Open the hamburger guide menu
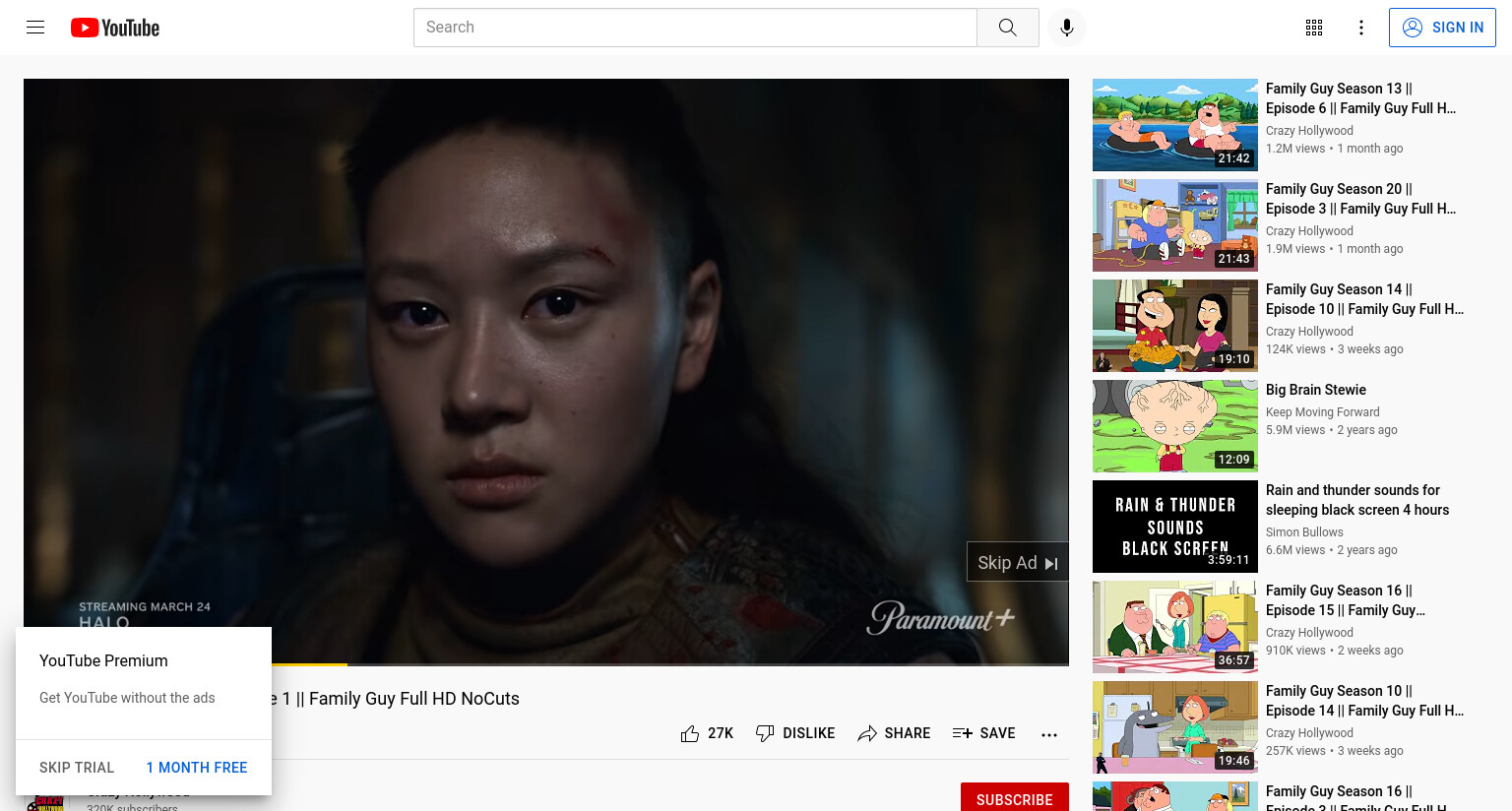Viewport: 1512px width, 811px height. (35, 28)
